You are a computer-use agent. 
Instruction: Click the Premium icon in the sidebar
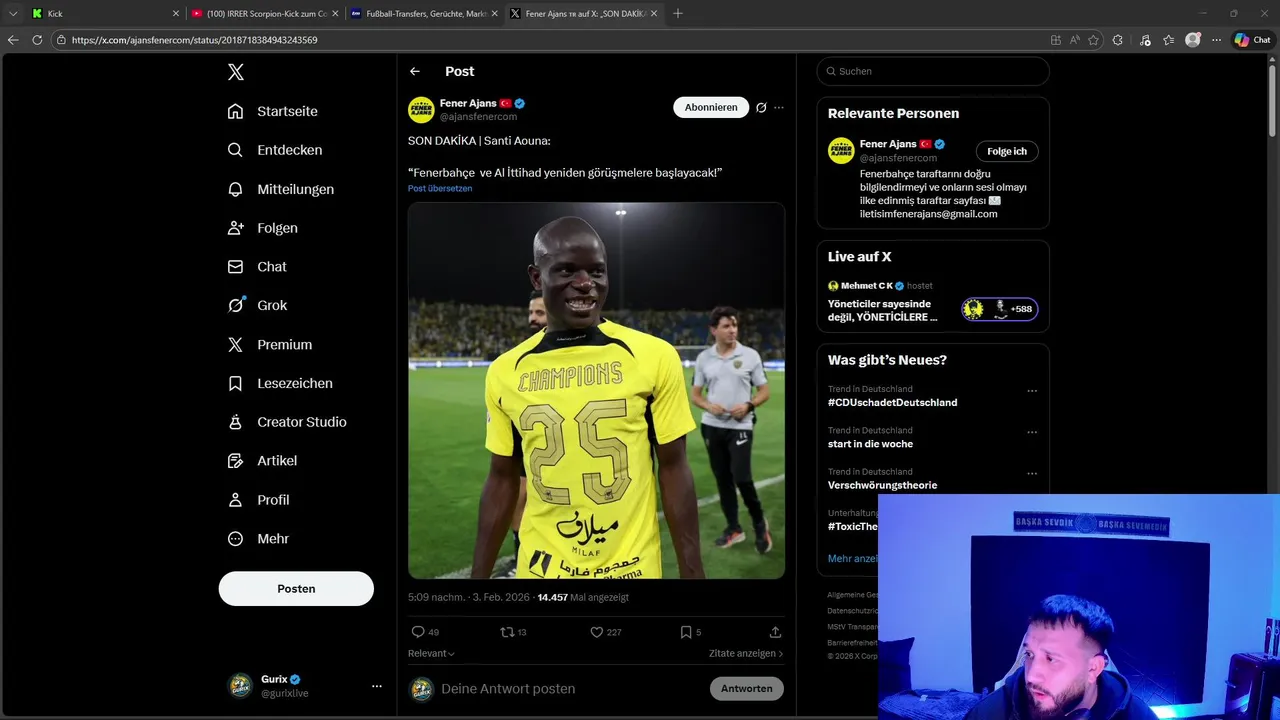tap(235, 344)
